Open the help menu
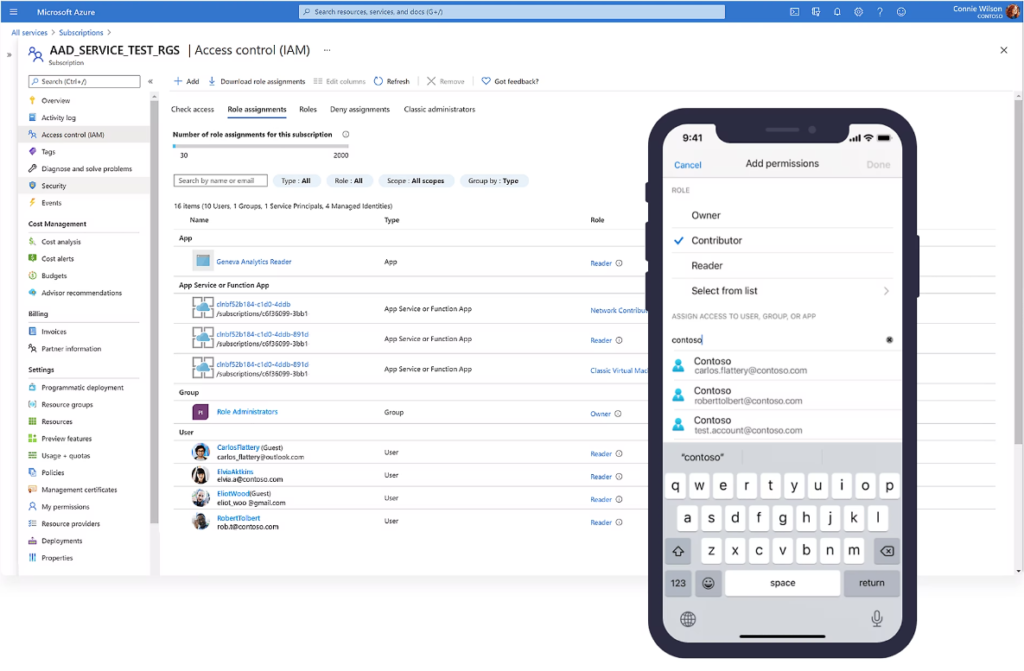Viewport: 1024px width, 671px height. [x=880, y=11]
